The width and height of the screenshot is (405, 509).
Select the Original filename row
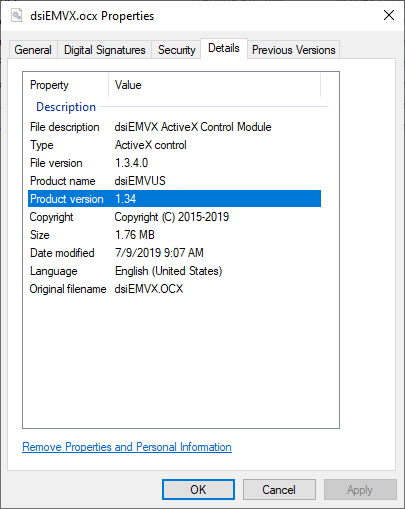click(174, 289)
